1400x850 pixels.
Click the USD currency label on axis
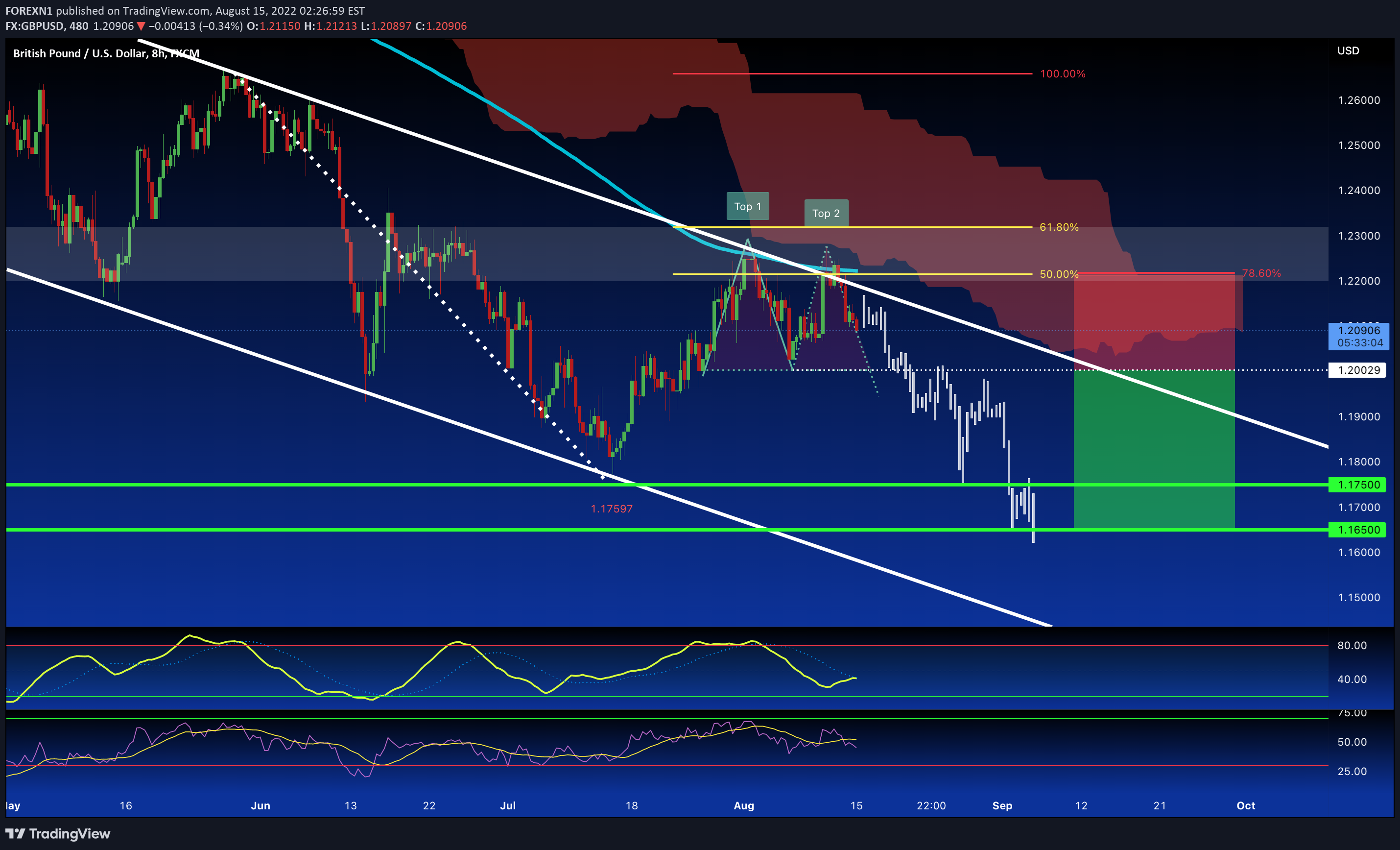tap(1348, 50)
